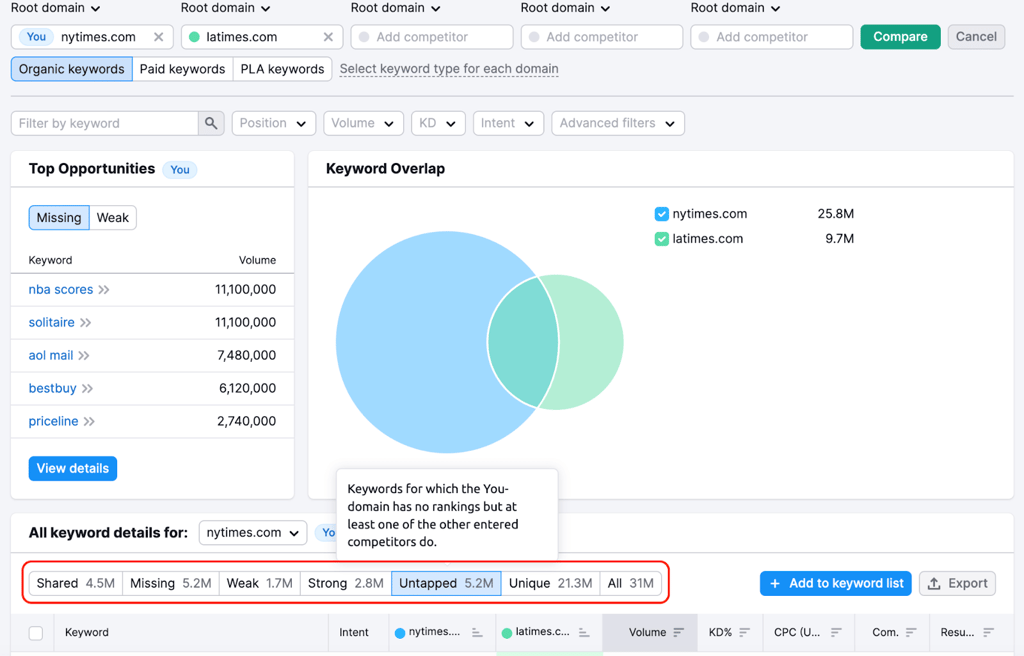Open Root domain dropdown above latimes.com
Image resolution: width=1024 pixels, height=656 pixels.
(x=225, y=8)
